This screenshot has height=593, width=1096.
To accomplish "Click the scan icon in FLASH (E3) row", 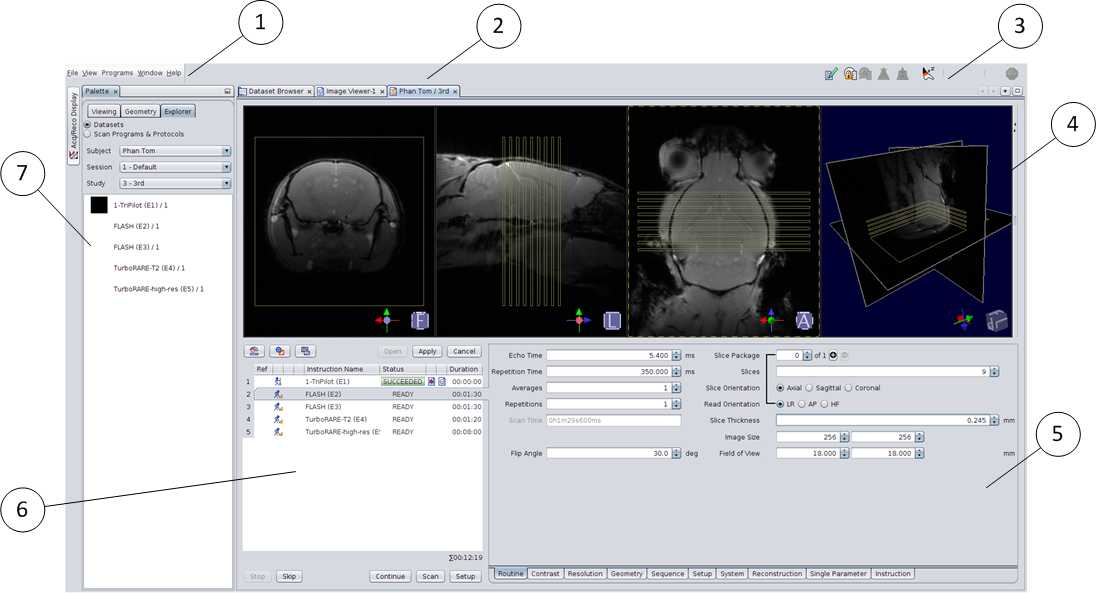I will [x=277, y=407].
